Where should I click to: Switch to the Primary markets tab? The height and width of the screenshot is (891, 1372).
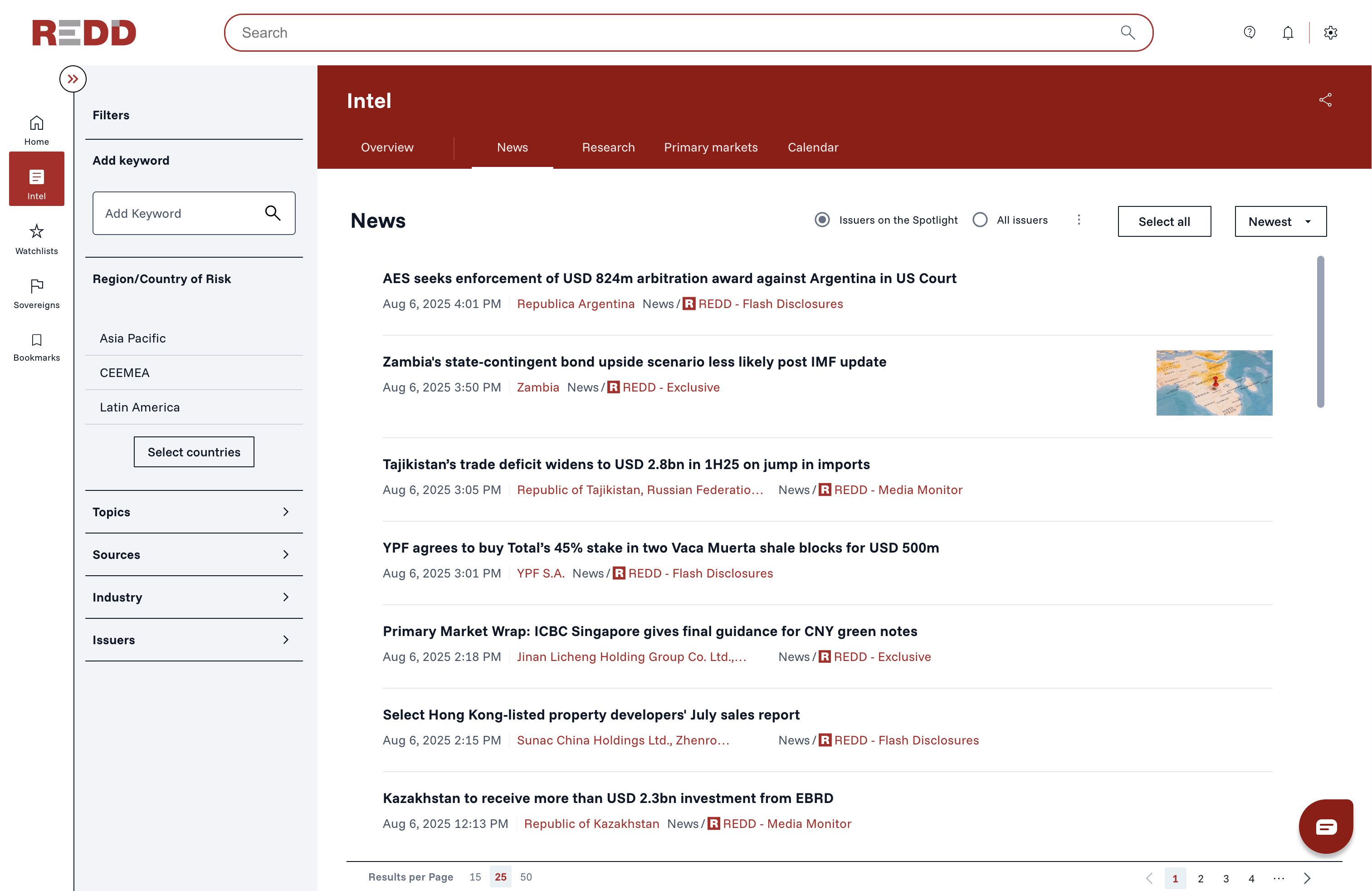(x=710, y=147)
